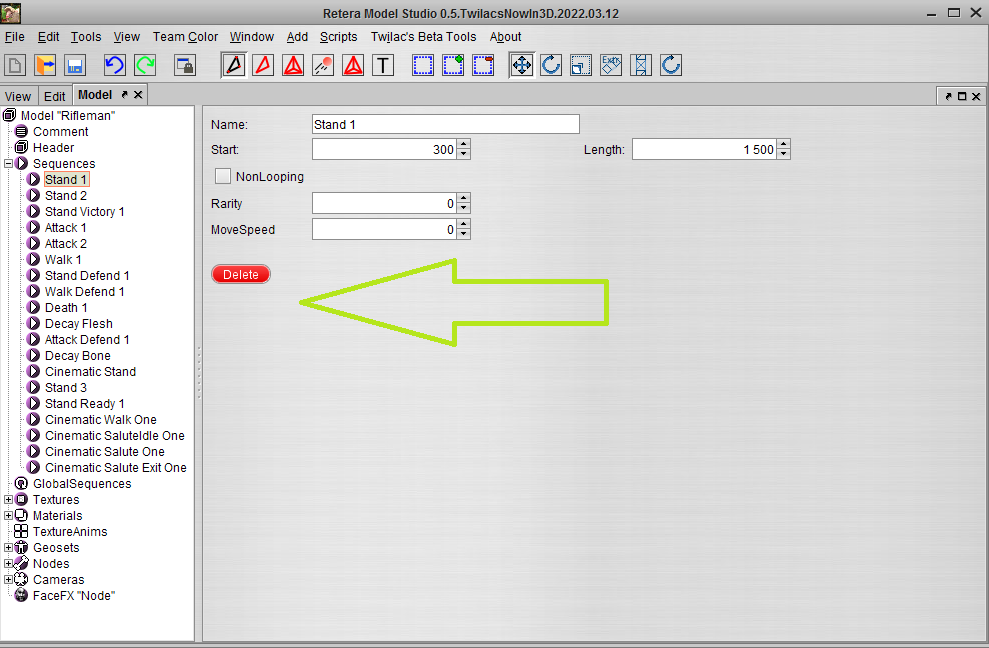Activate the Move tool icon
The image size is (989, 648).
click(522, 65)
